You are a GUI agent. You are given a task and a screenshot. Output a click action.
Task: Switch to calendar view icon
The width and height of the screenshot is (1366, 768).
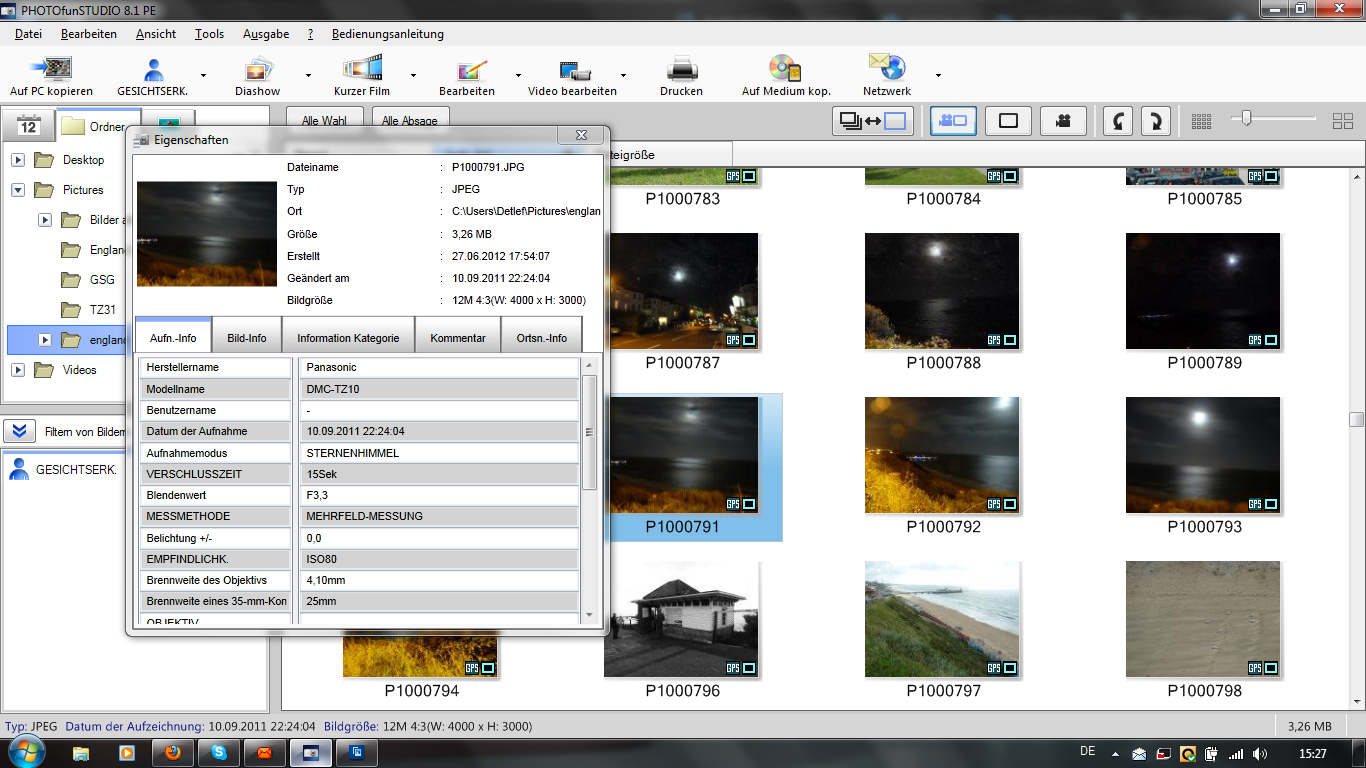(x=29, y=126)
